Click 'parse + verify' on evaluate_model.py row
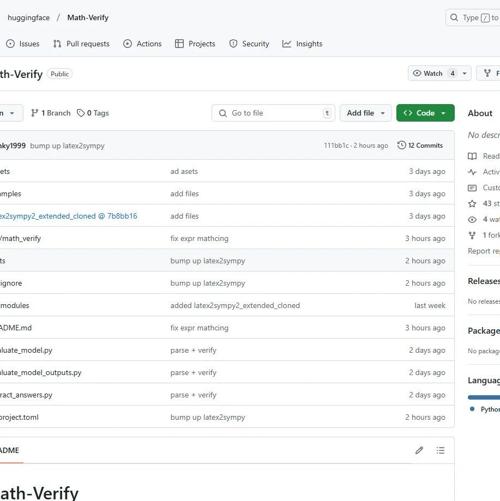 [x=193, y=350]
